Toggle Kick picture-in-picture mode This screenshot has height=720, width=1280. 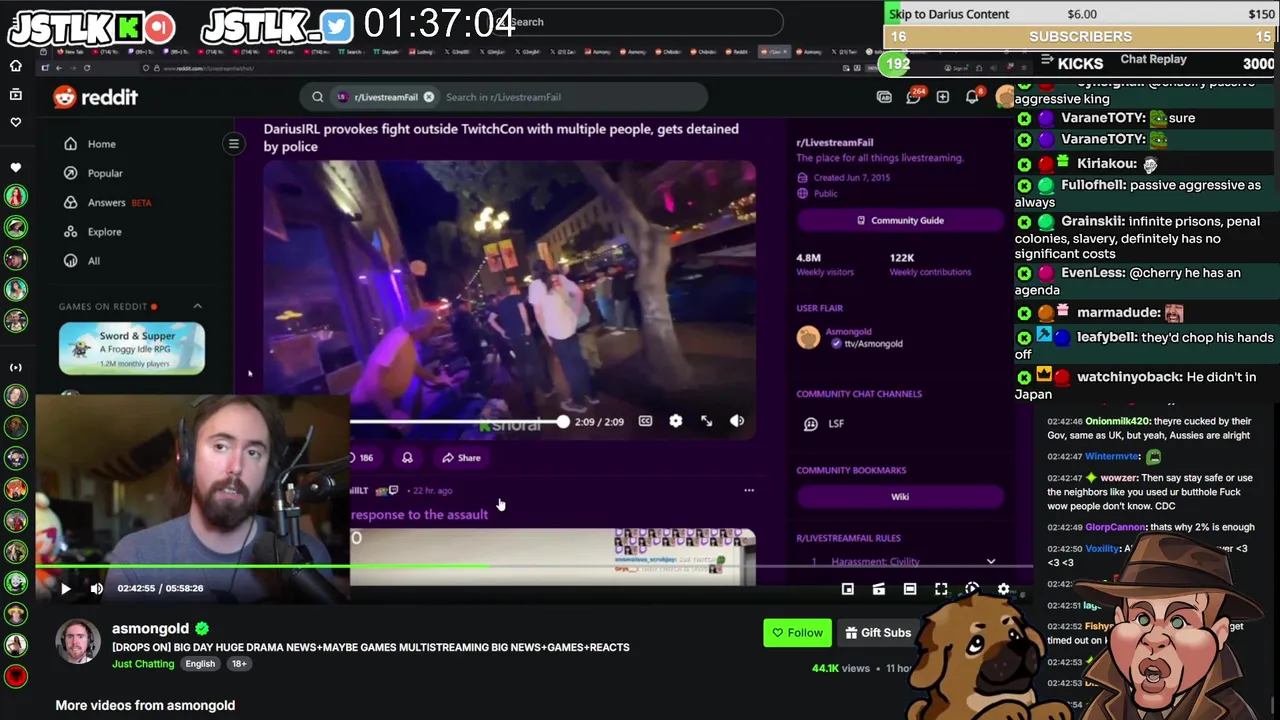click(x=847, y=589)
